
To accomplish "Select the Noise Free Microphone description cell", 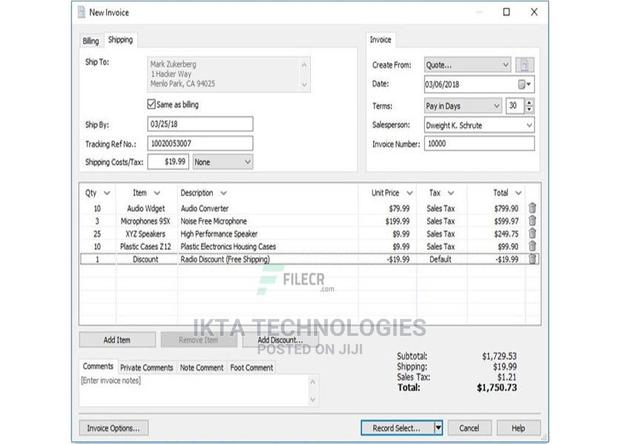I will click(268, 221).
